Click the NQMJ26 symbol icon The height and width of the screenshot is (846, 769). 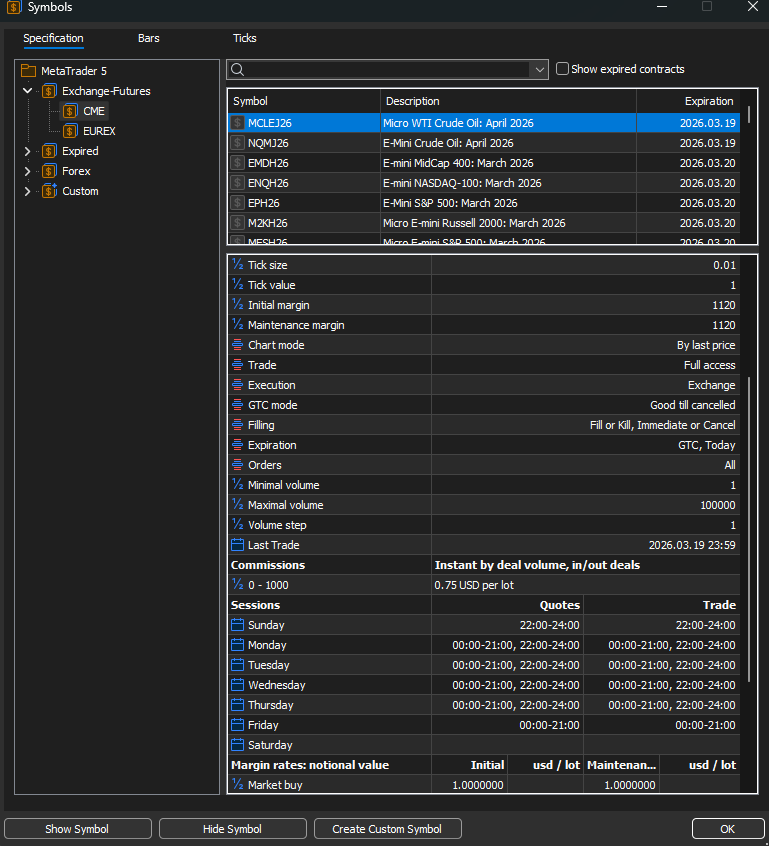tap(237, 143)
